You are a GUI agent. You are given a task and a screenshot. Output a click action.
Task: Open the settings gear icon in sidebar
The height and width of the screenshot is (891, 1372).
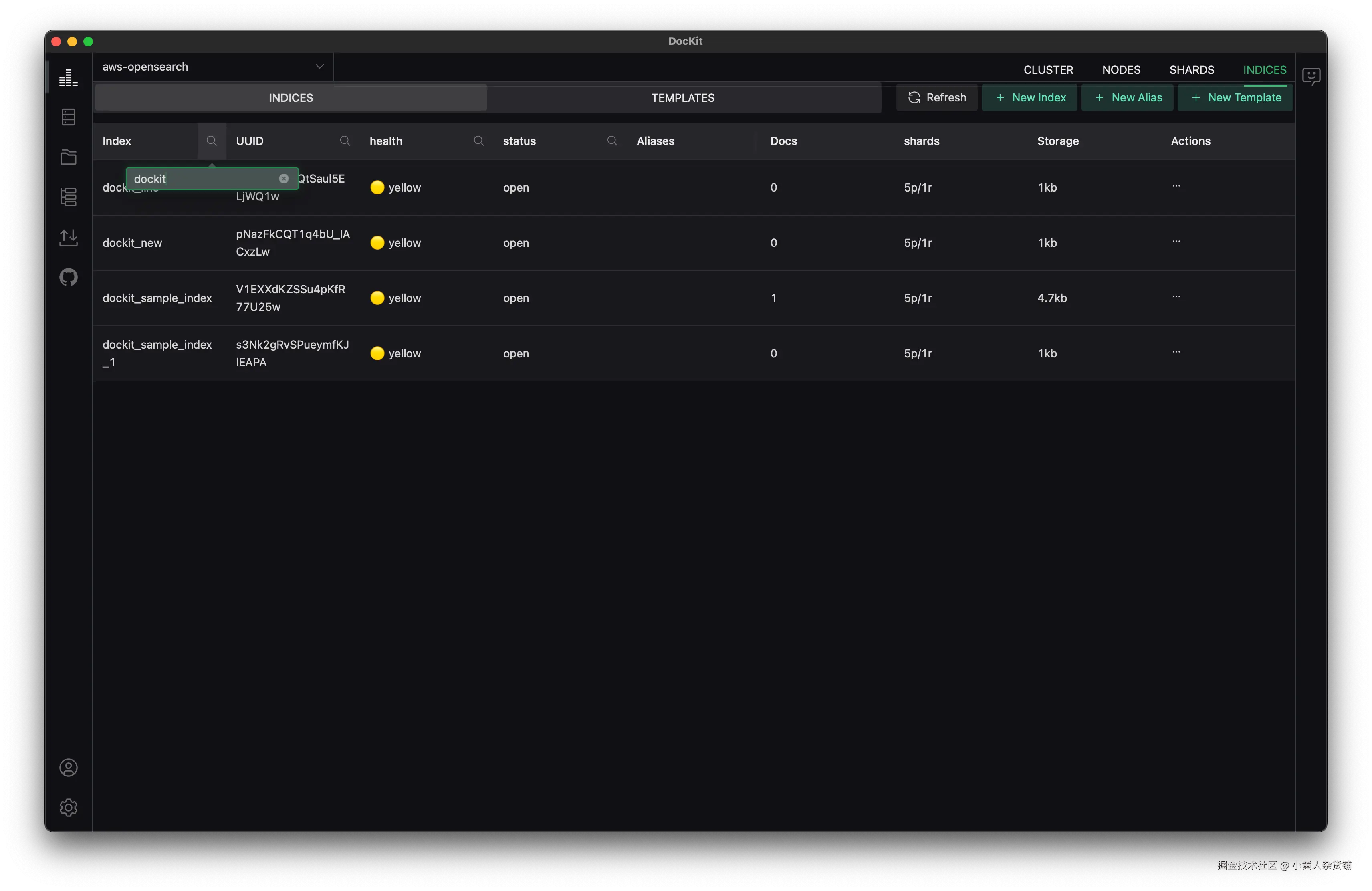click(68, 807)
